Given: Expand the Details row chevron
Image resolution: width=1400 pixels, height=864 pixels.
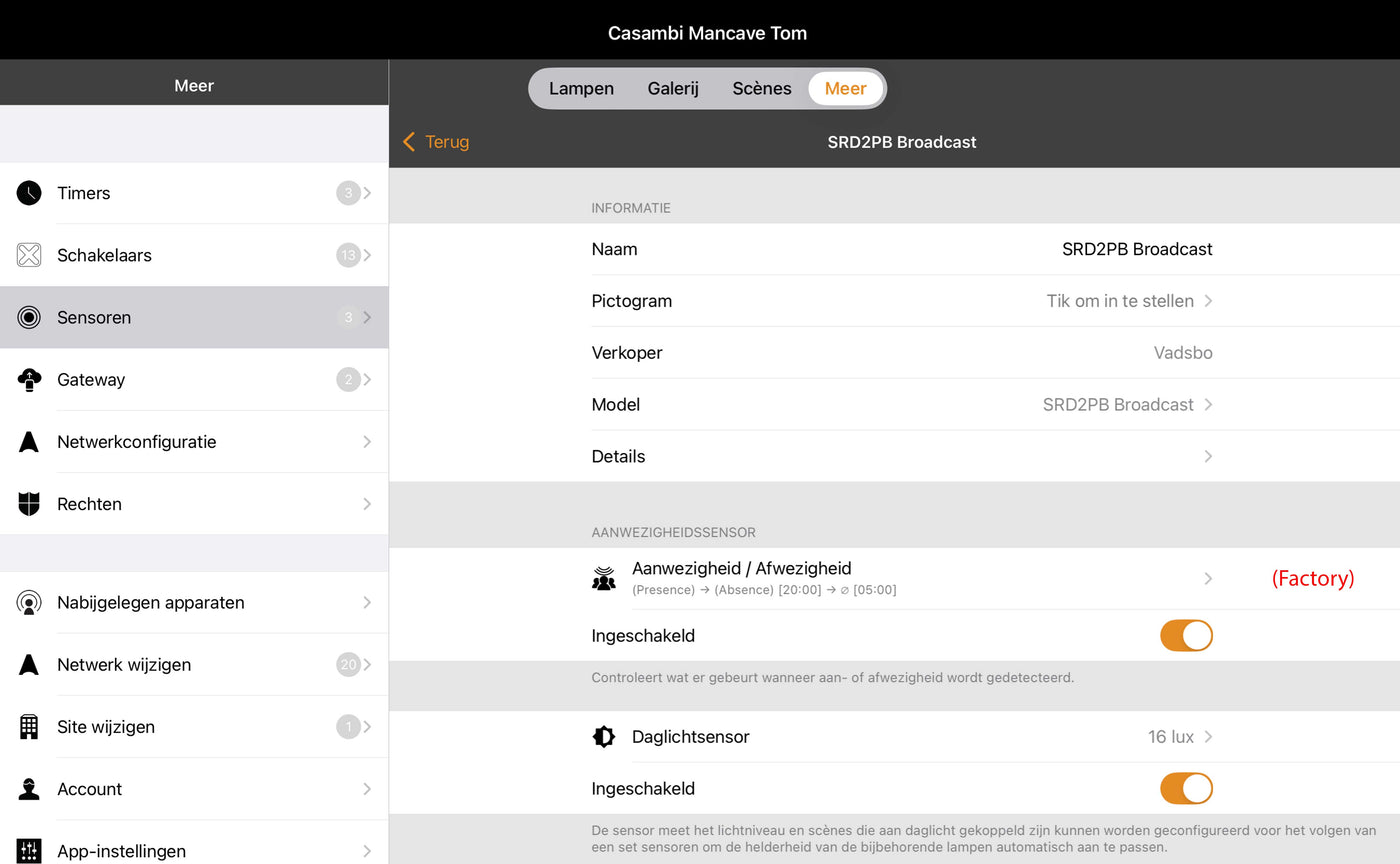Looking at the screenshot, I should 1208,457.
